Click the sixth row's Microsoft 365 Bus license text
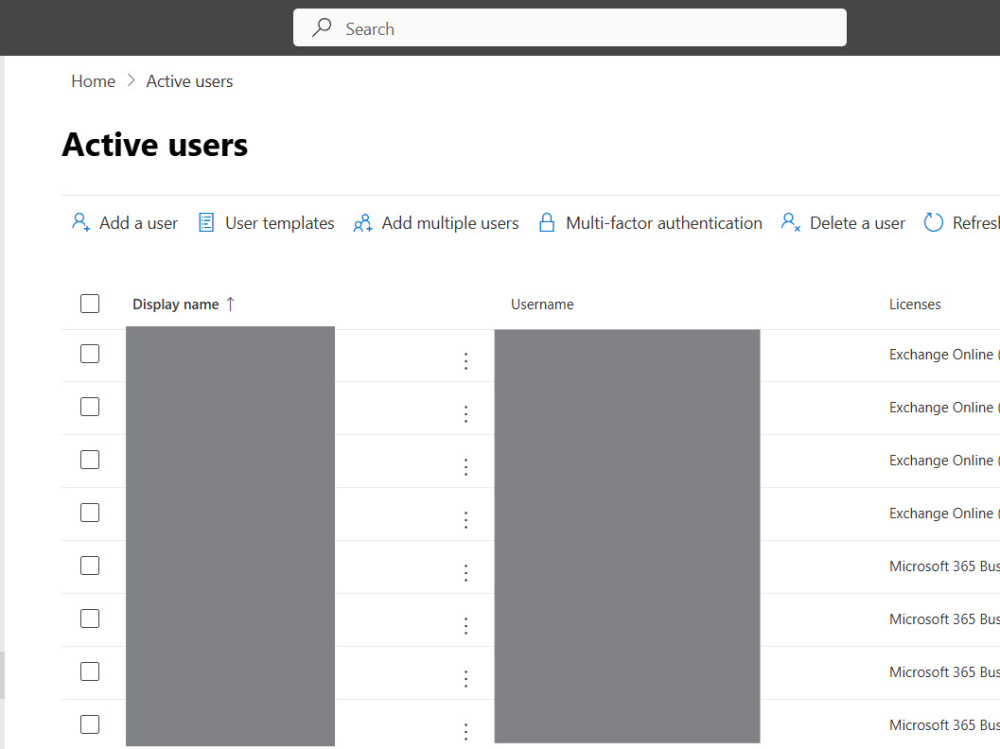 (944, 619)
